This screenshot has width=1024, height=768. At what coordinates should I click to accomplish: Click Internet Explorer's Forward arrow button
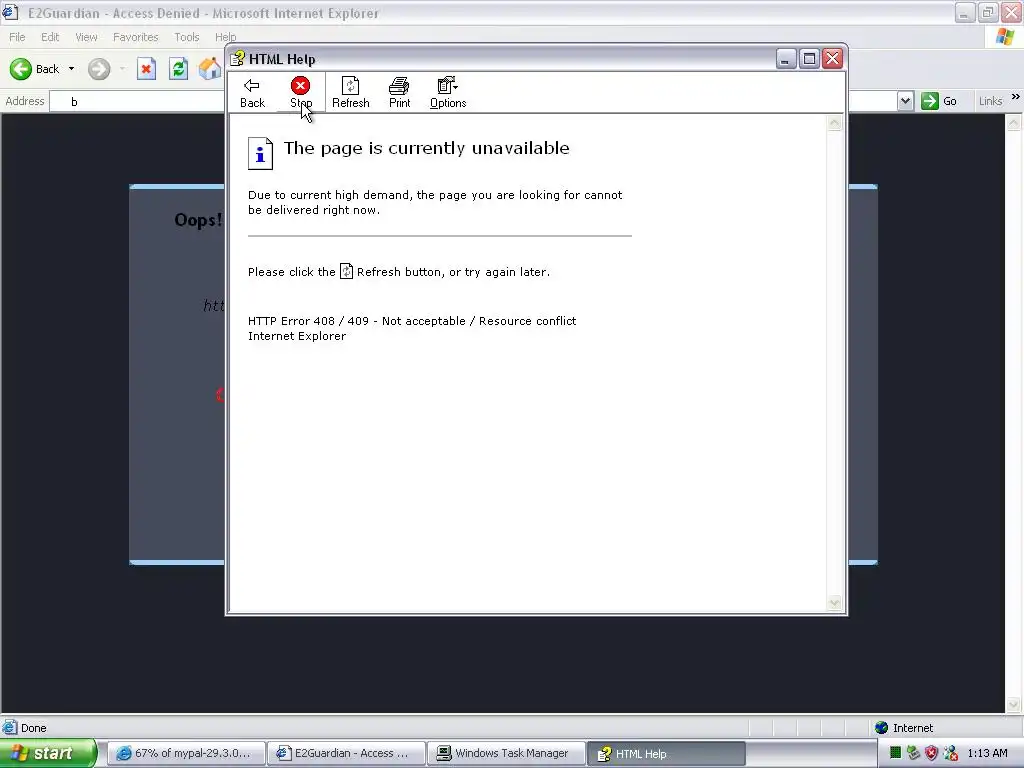point(99,69)
